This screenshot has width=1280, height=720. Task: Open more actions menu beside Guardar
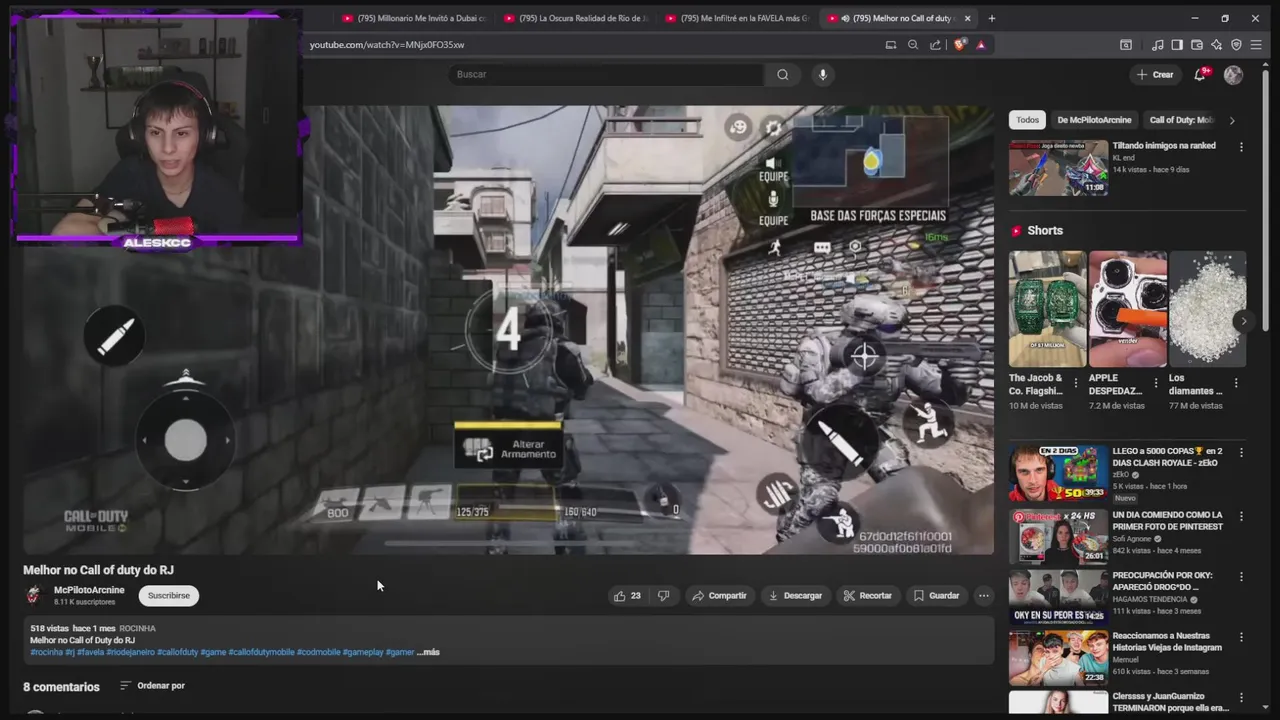point(984,596)
